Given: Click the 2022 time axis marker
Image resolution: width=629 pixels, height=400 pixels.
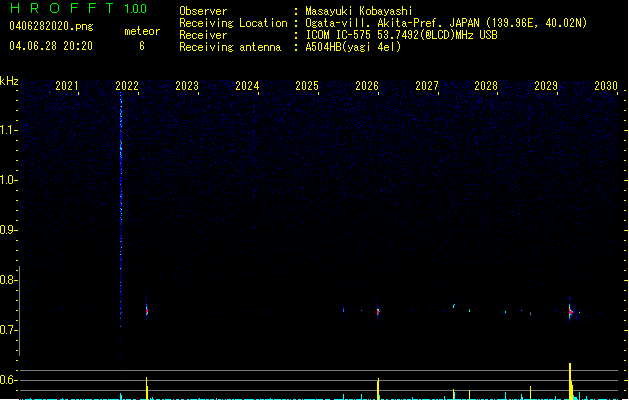Looking at the screenshot, I should (x=127, y=85).
